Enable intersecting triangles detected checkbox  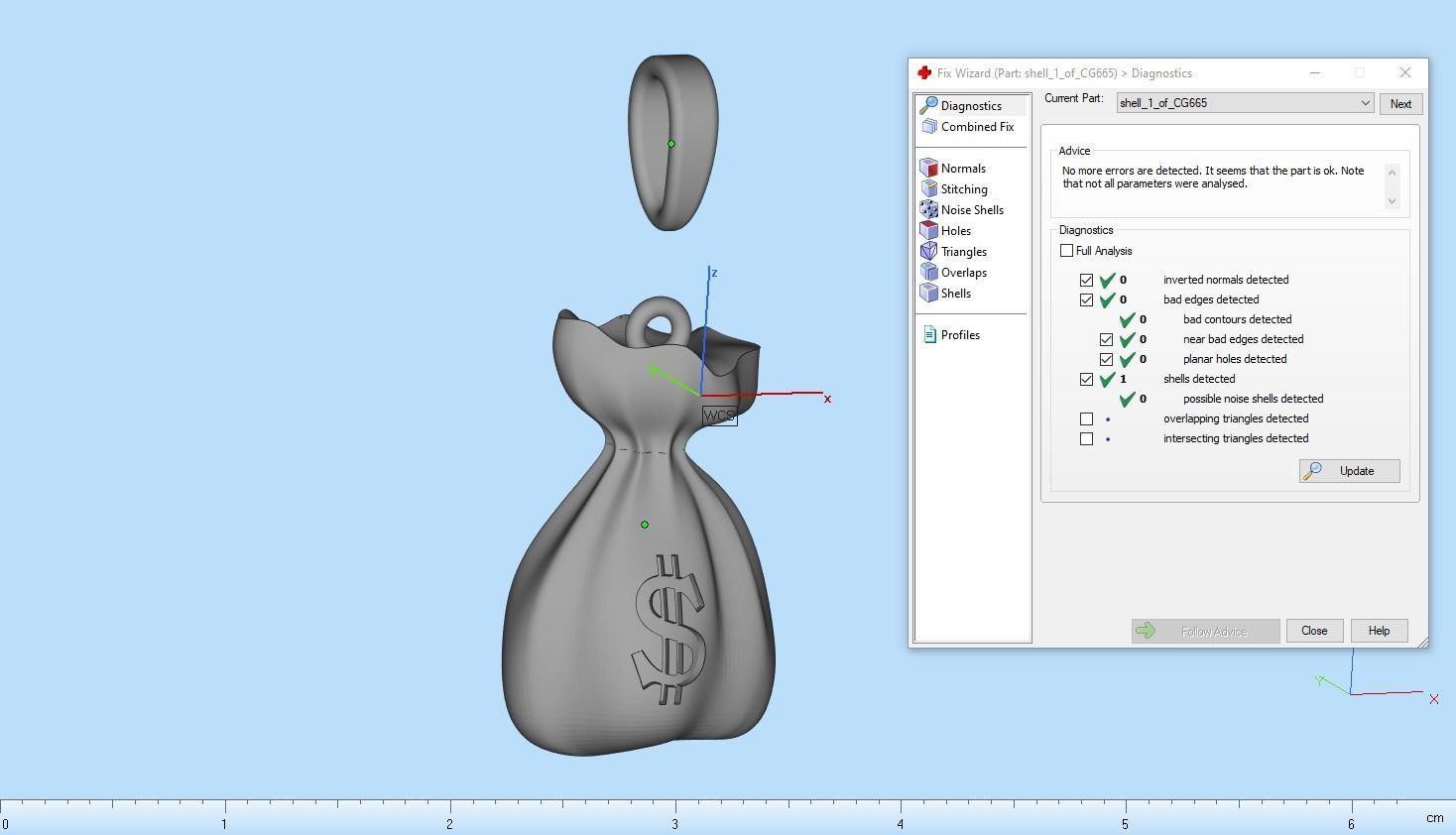click(x=1087, y=438)
